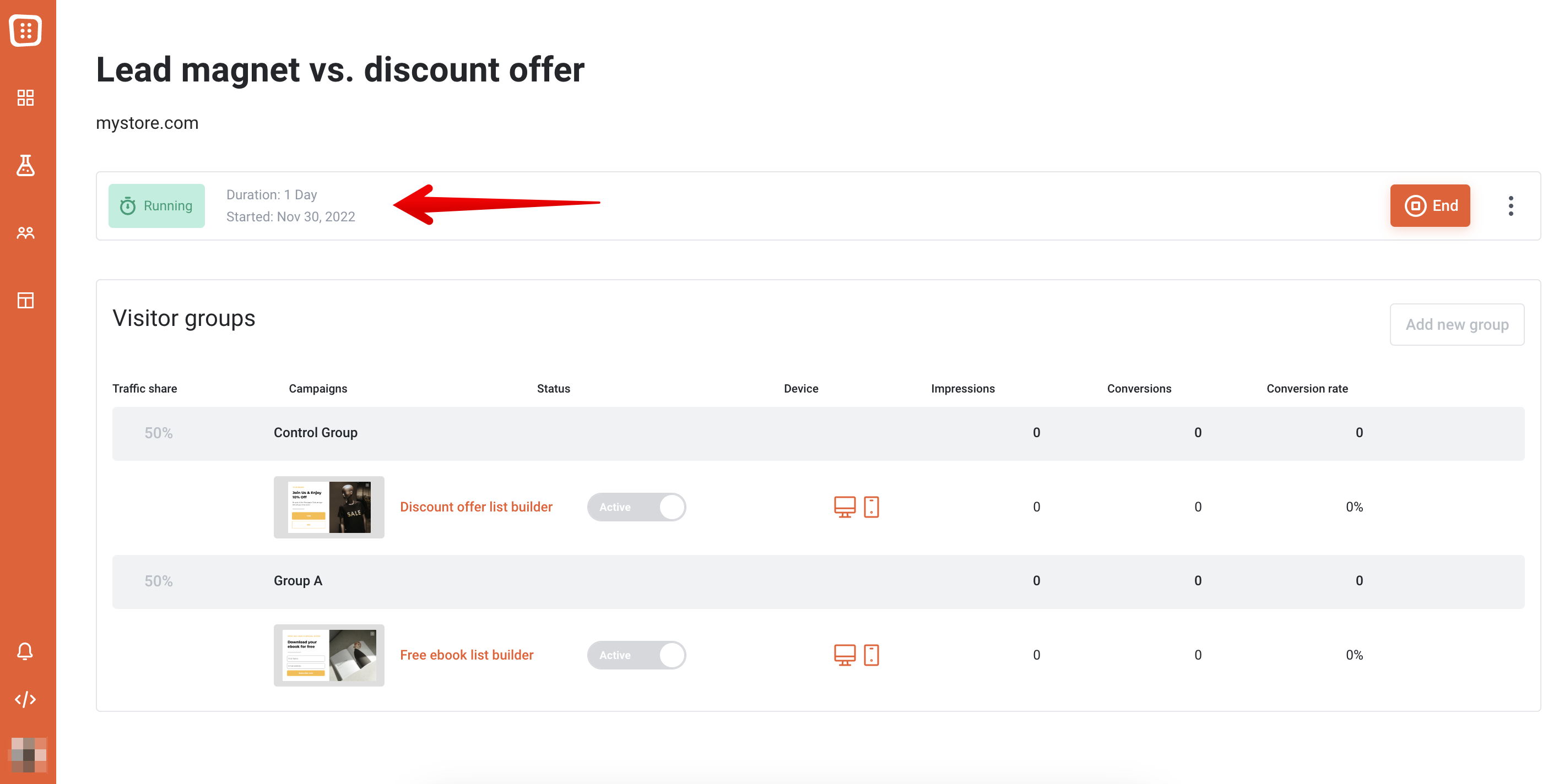
Task: Click desktop device icon for Discount offer campaign
Action: tap(845, 507)
